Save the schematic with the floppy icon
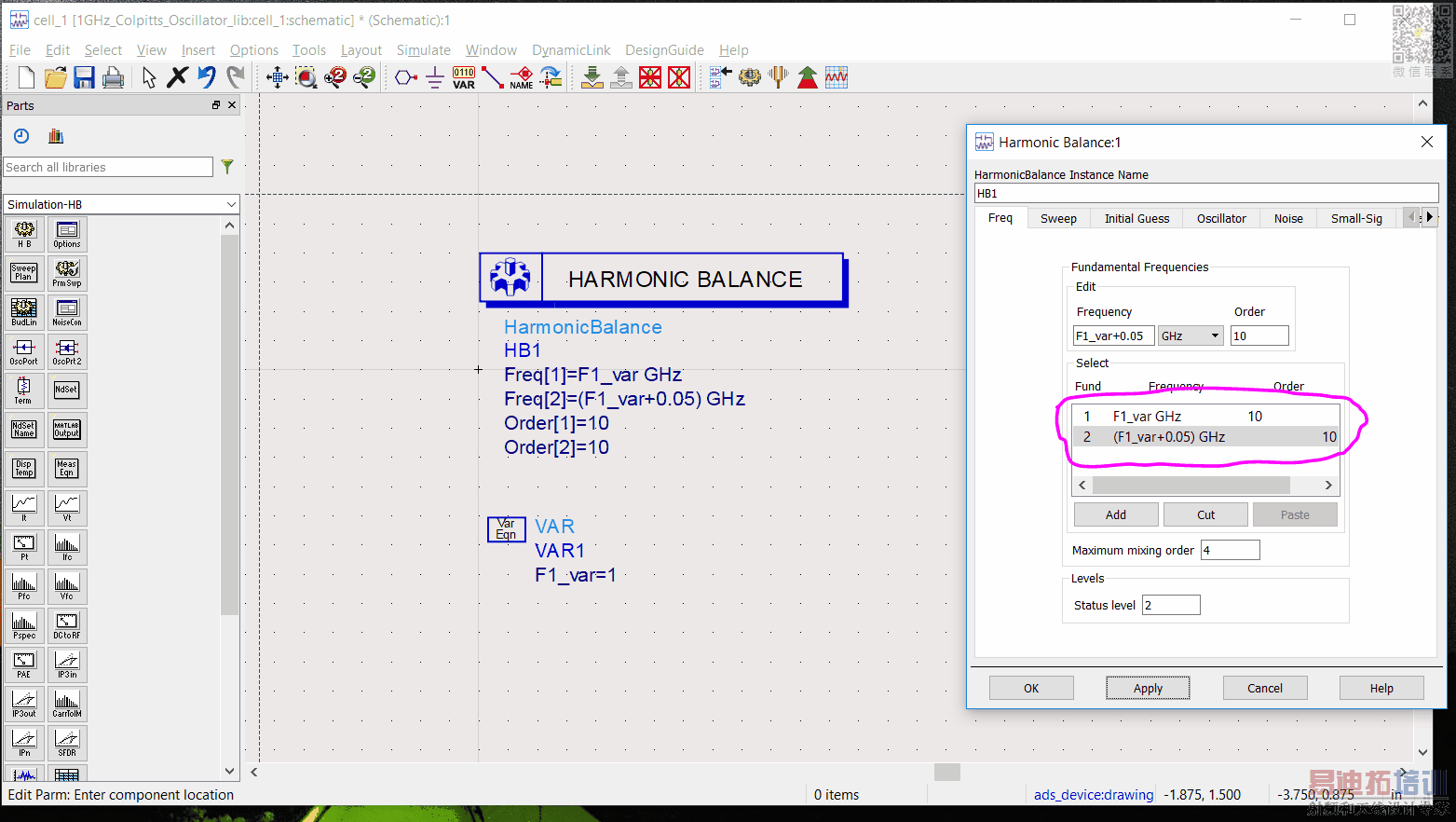 [x=84, y=77]
